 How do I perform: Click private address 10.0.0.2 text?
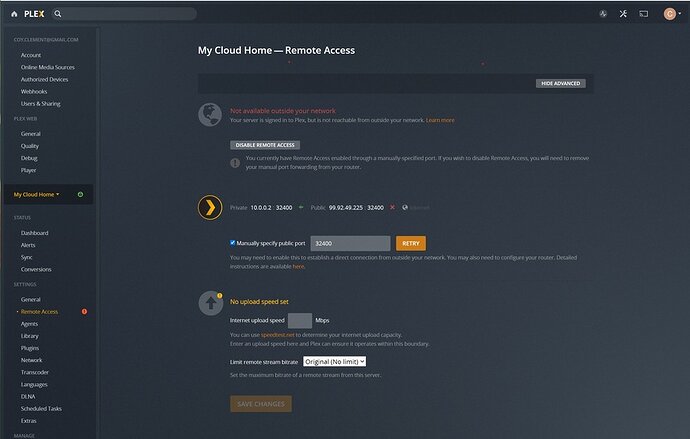[x=261, y=208]
